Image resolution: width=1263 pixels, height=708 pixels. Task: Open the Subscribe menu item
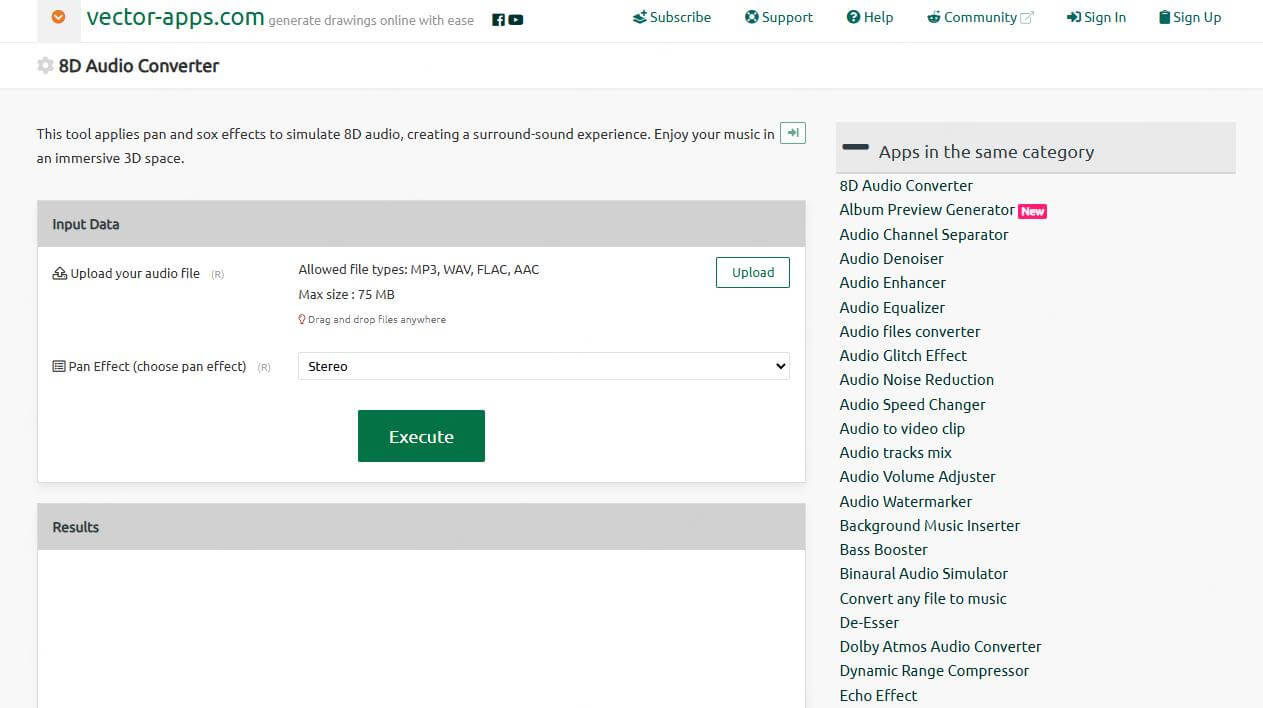click(672, 17)
